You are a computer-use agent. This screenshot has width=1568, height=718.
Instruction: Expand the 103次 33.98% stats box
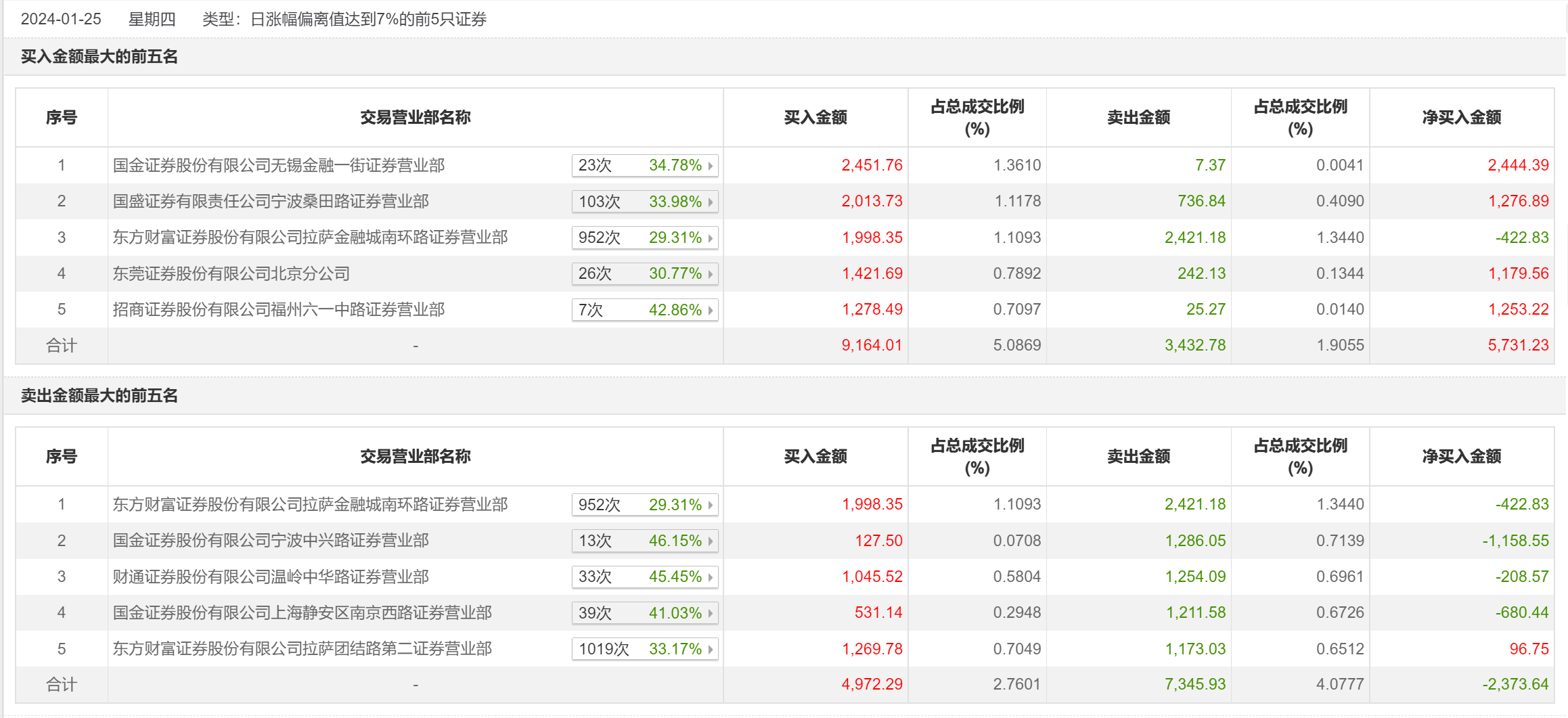[x=645, y=202]
